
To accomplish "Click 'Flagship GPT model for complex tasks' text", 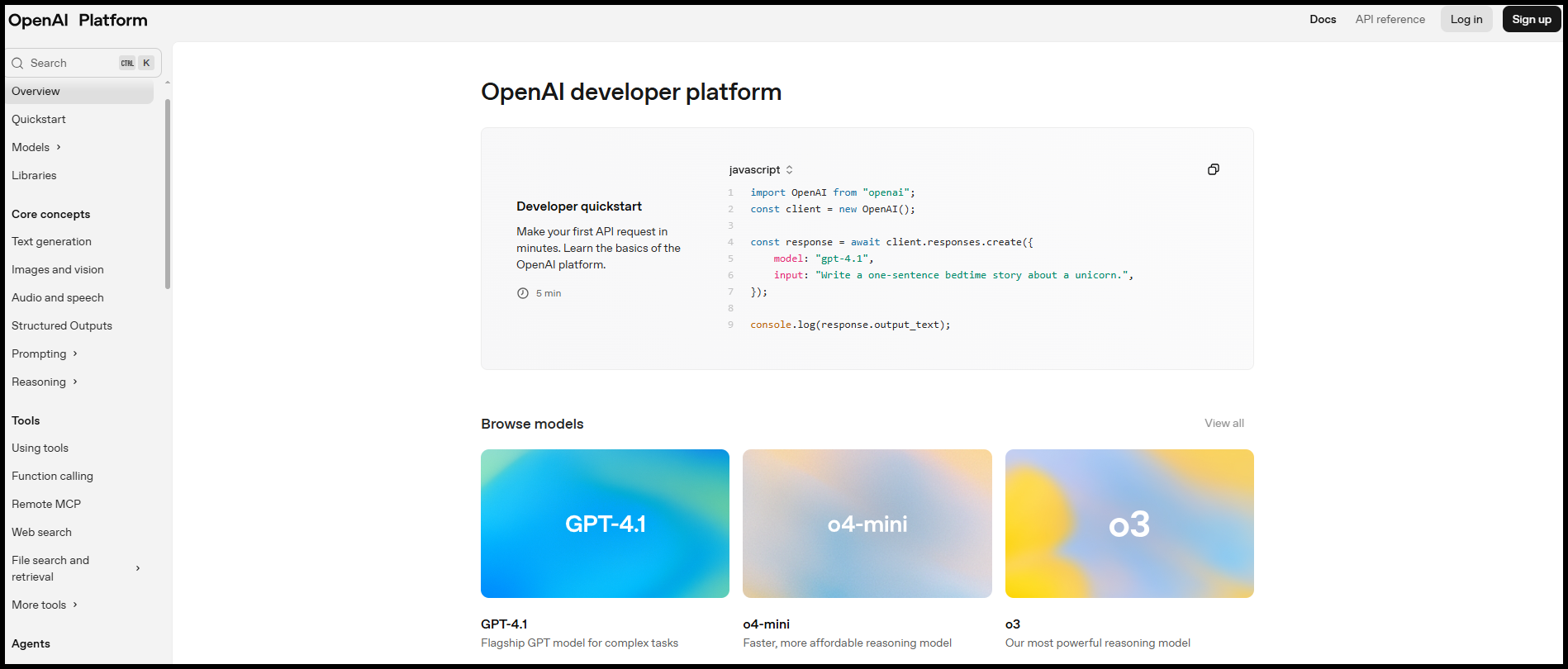I will 579,643.
